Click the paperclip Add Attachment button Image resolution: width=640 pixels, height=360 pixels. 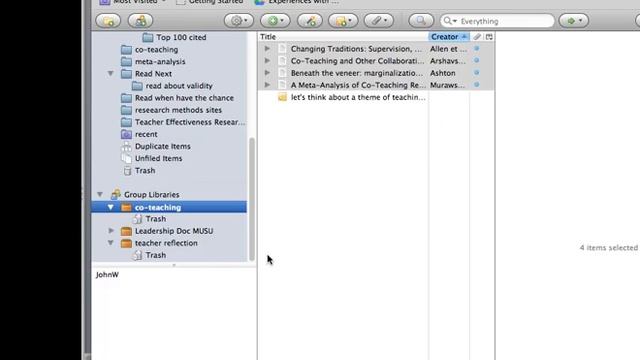pos(379,20)
